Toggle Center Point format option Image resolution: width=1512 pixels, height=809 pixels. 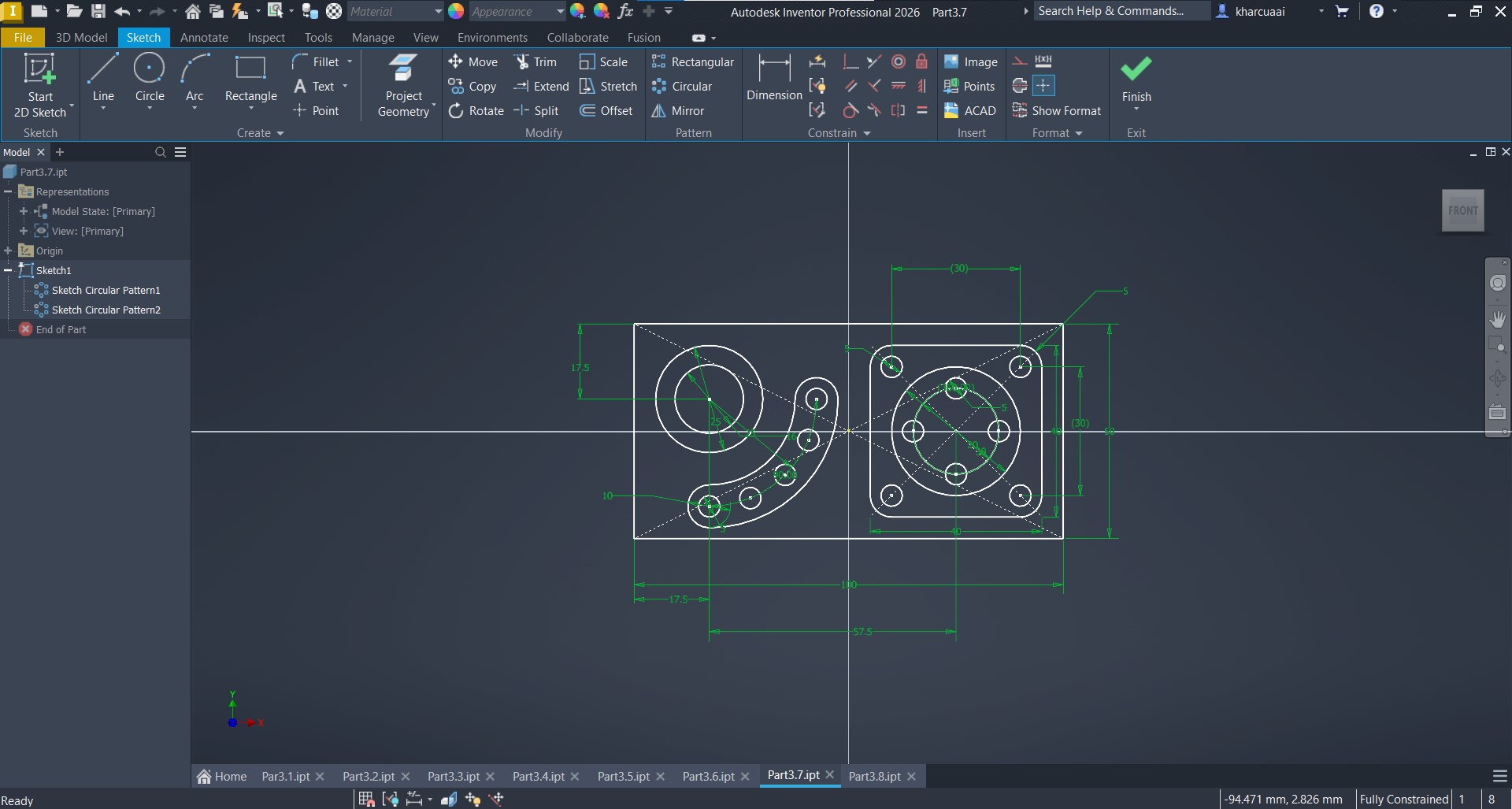[1043, 86]
